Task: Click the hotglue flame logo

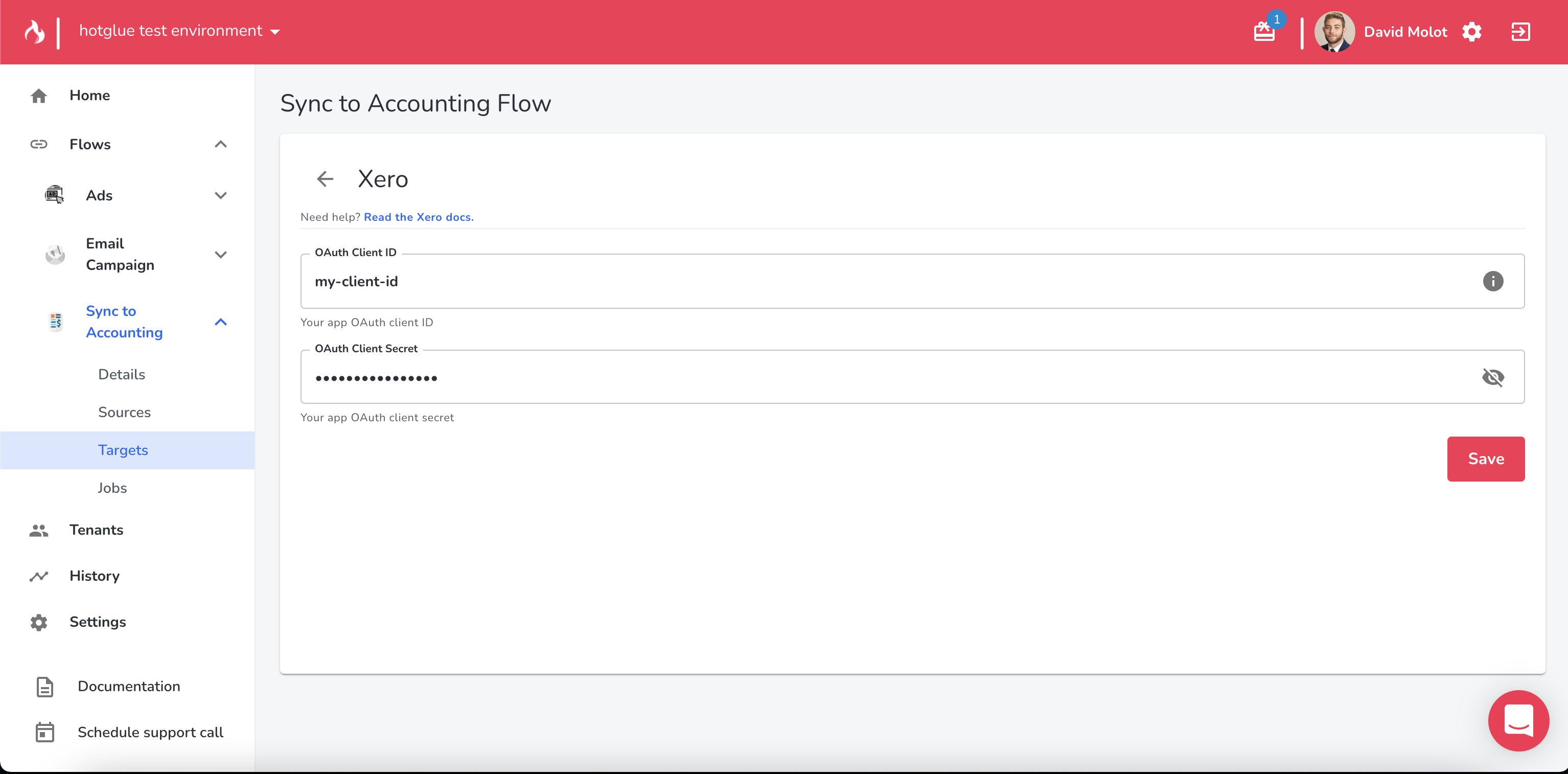Action: [x=34, y=32]
